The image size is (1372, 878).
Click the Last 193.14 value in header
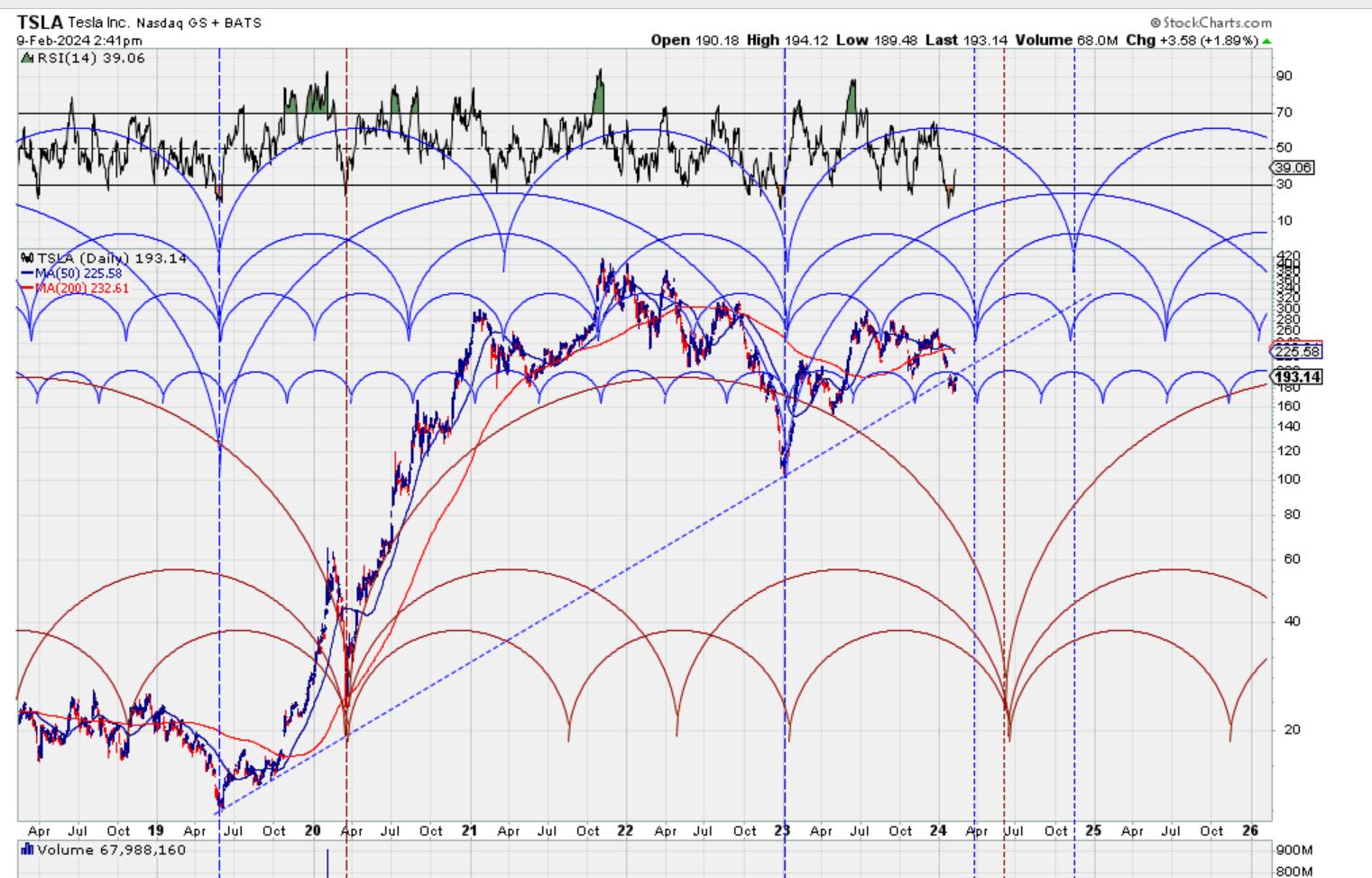966,41
